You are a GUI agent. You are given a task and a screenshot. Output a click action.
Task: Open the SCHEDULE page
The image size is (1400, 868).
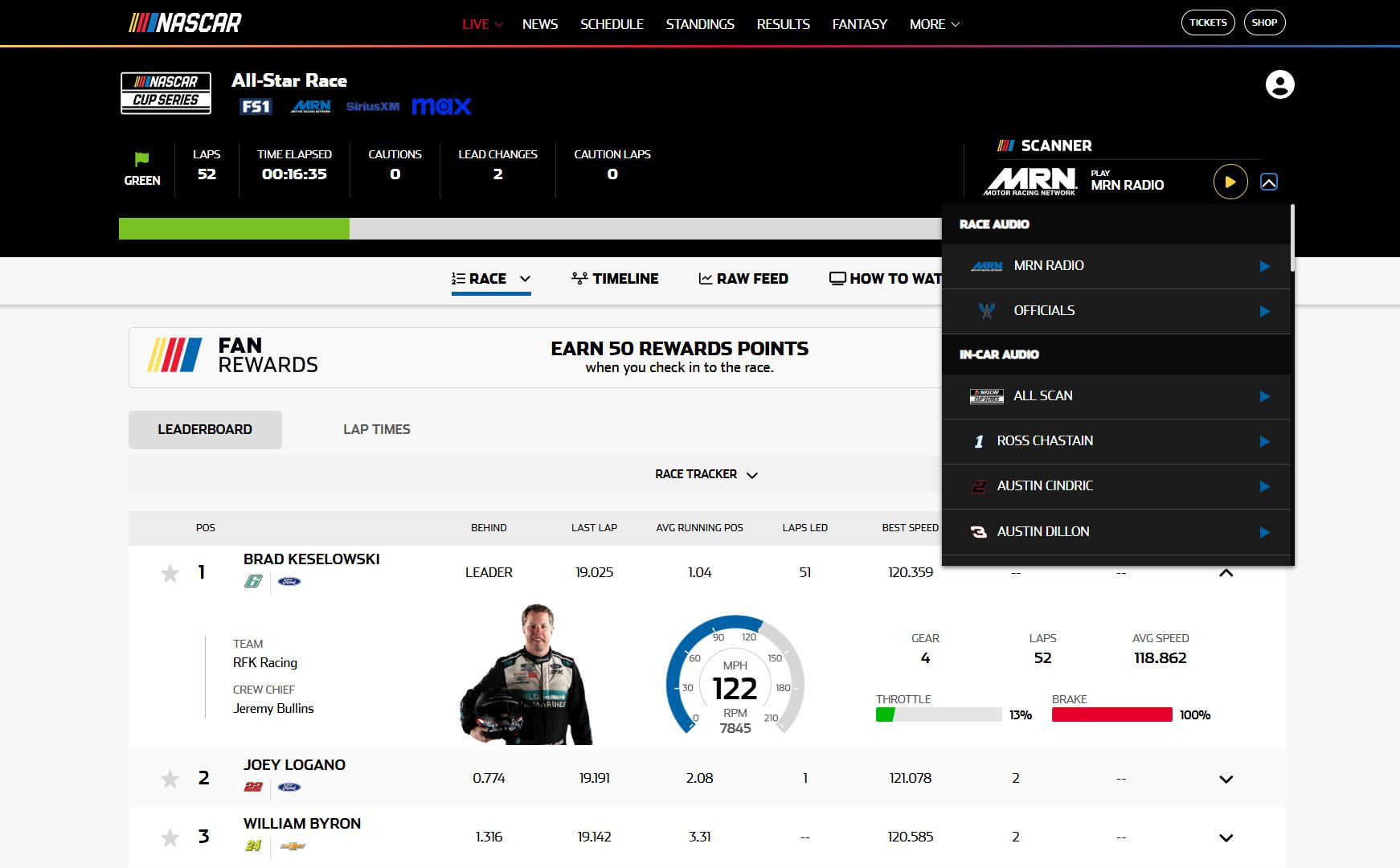[612, 24]
